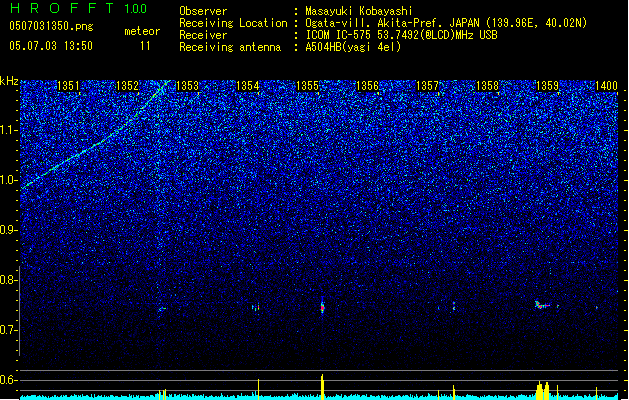Click the Receiving antenna label

(230, 47)
